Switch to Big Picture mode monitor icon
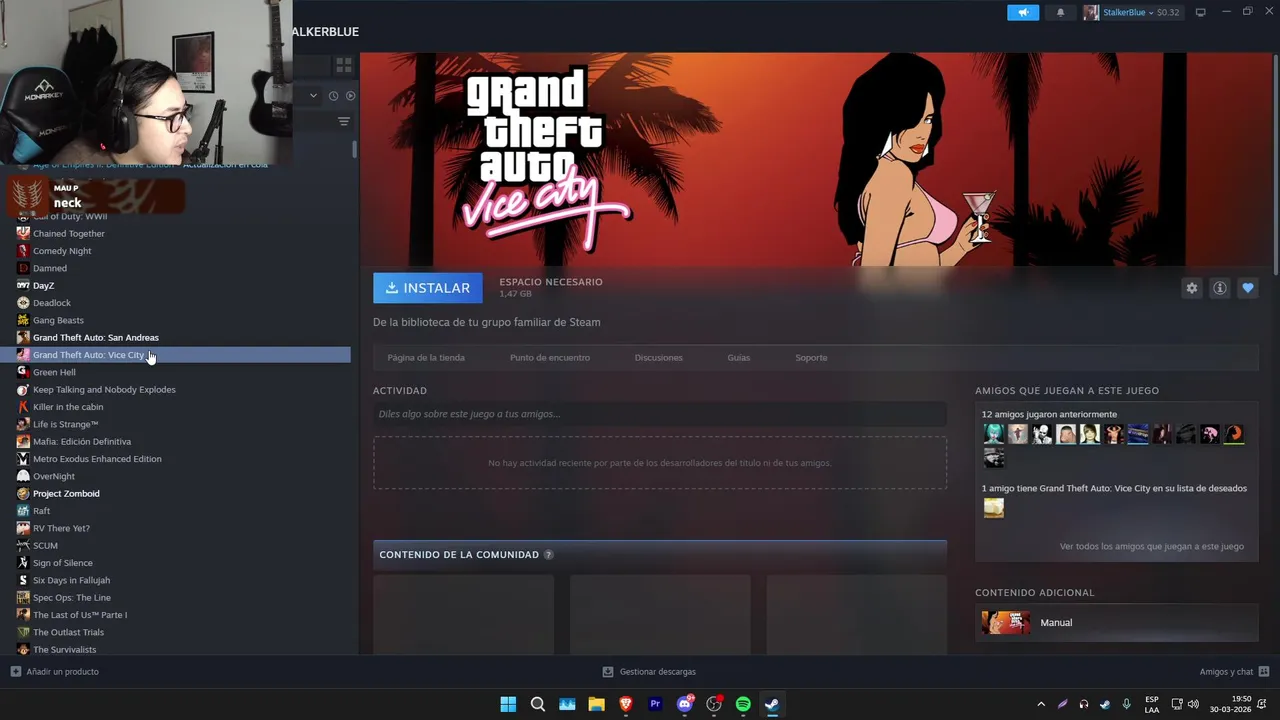This screenshot has width=1280, height=720. coord(1201,12)
